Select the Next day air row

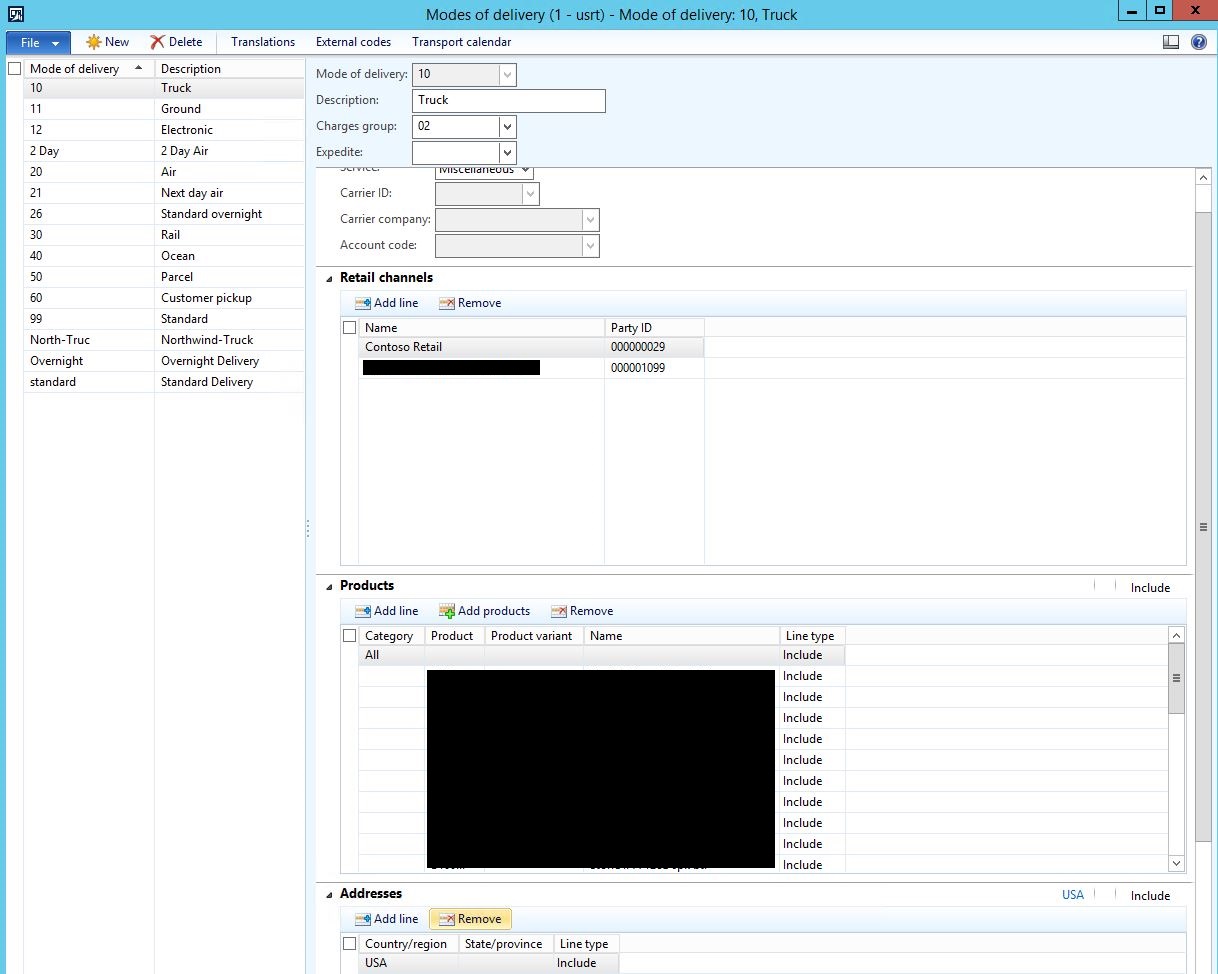tap(164, 193)
